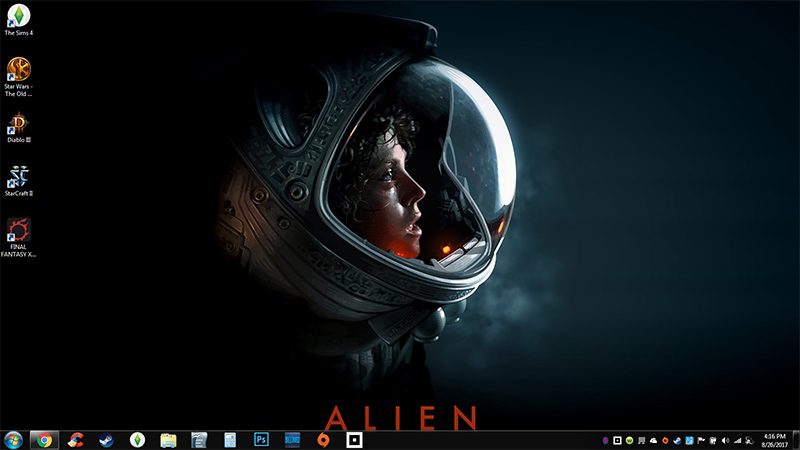Open the network signal tray icon
Screen dimensions: 800x450
(737, 440)
